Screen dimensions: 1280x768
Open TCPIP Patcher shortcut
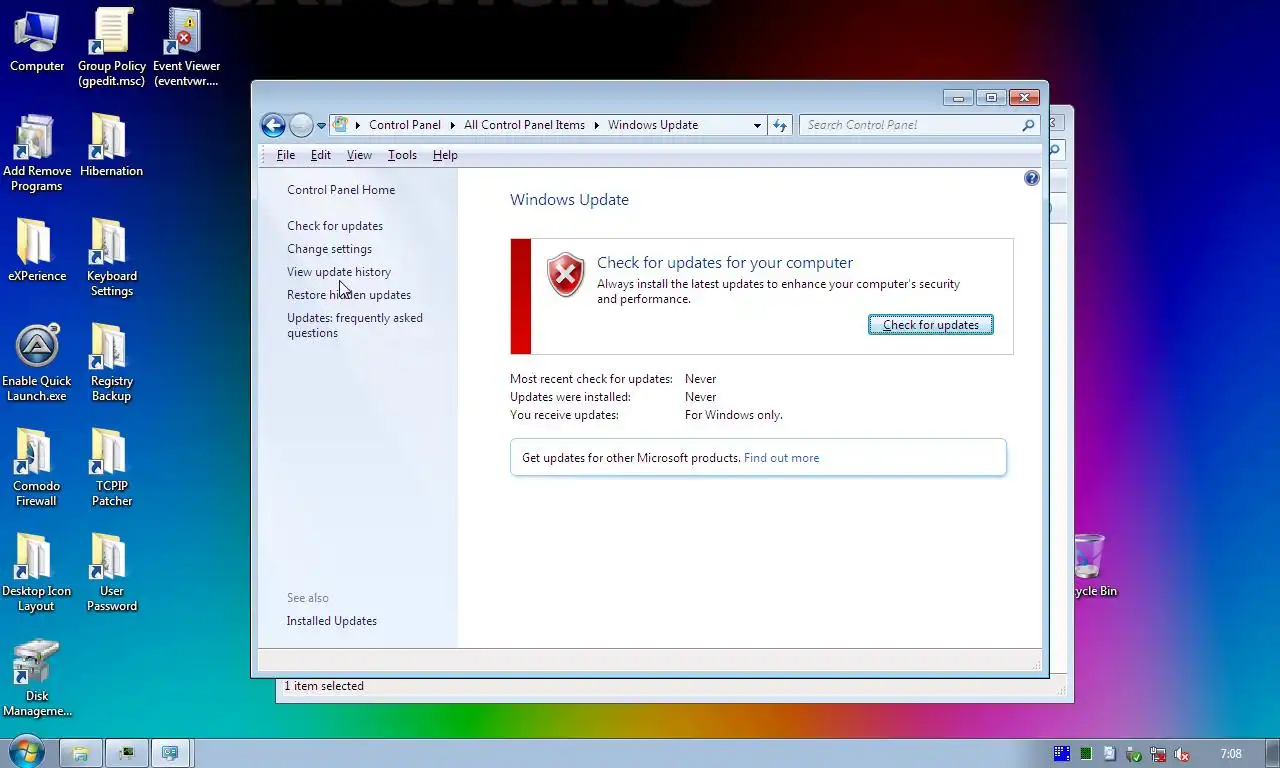[x=111, y=467]
